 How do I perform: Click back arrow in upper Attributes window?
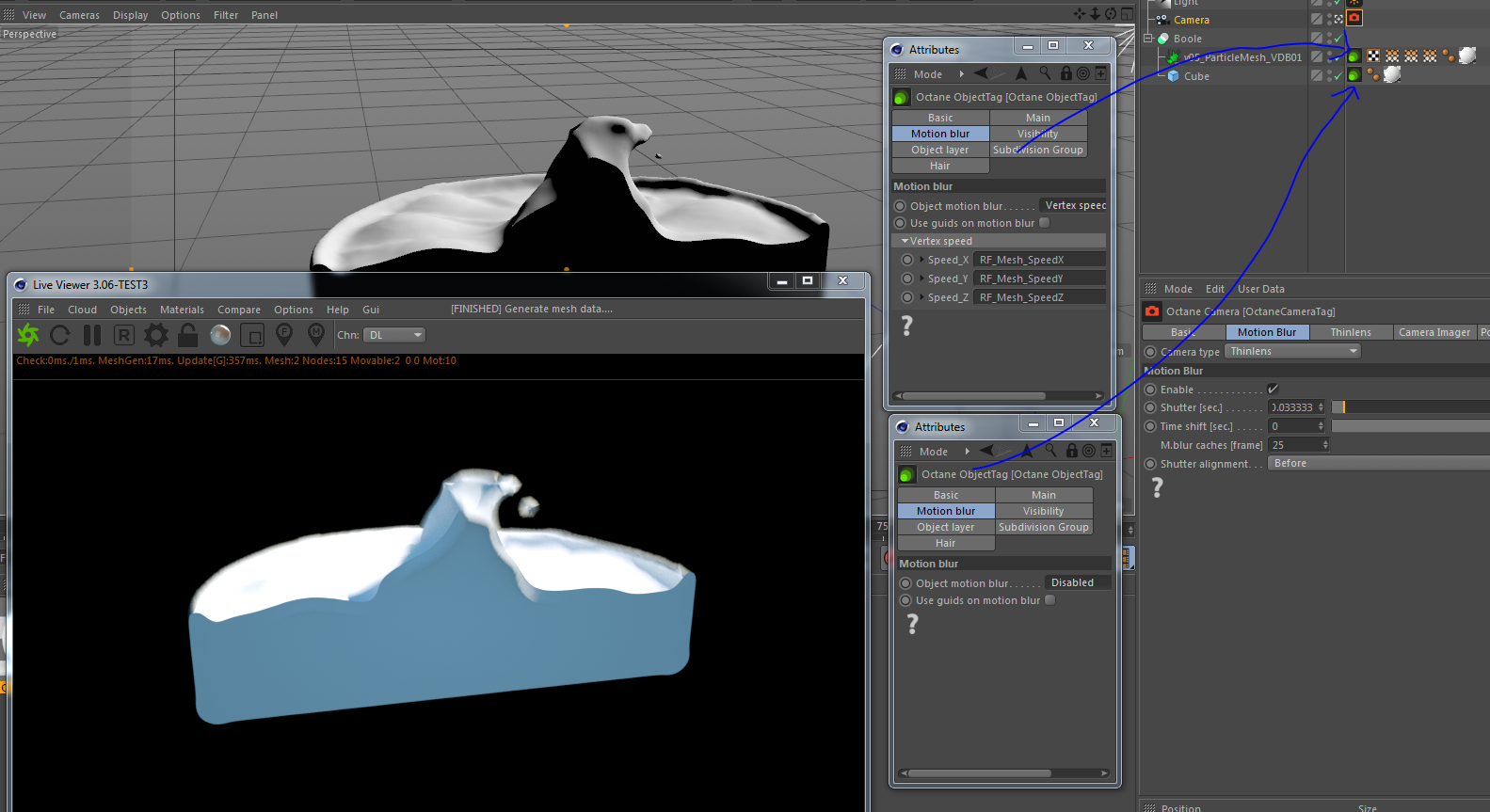tap(982, 73)
